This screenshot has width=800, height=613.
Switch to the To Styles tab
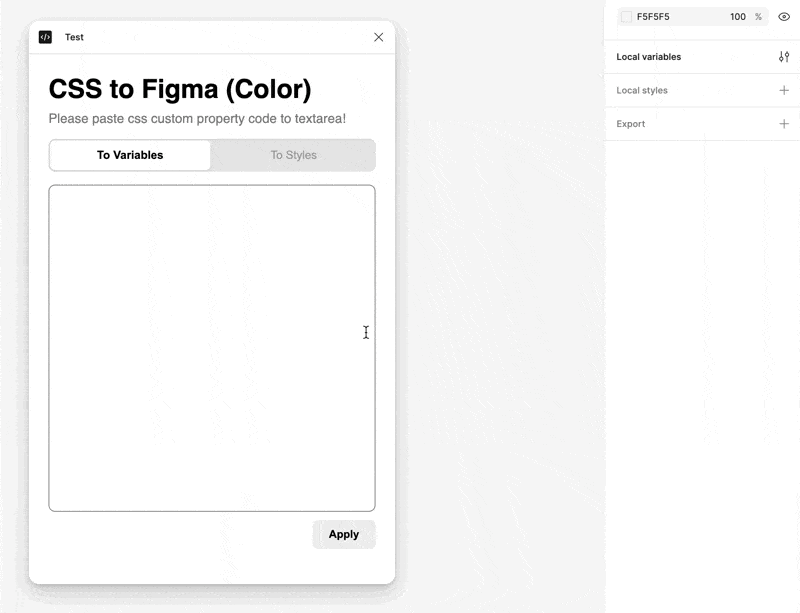tap(292, 155)
